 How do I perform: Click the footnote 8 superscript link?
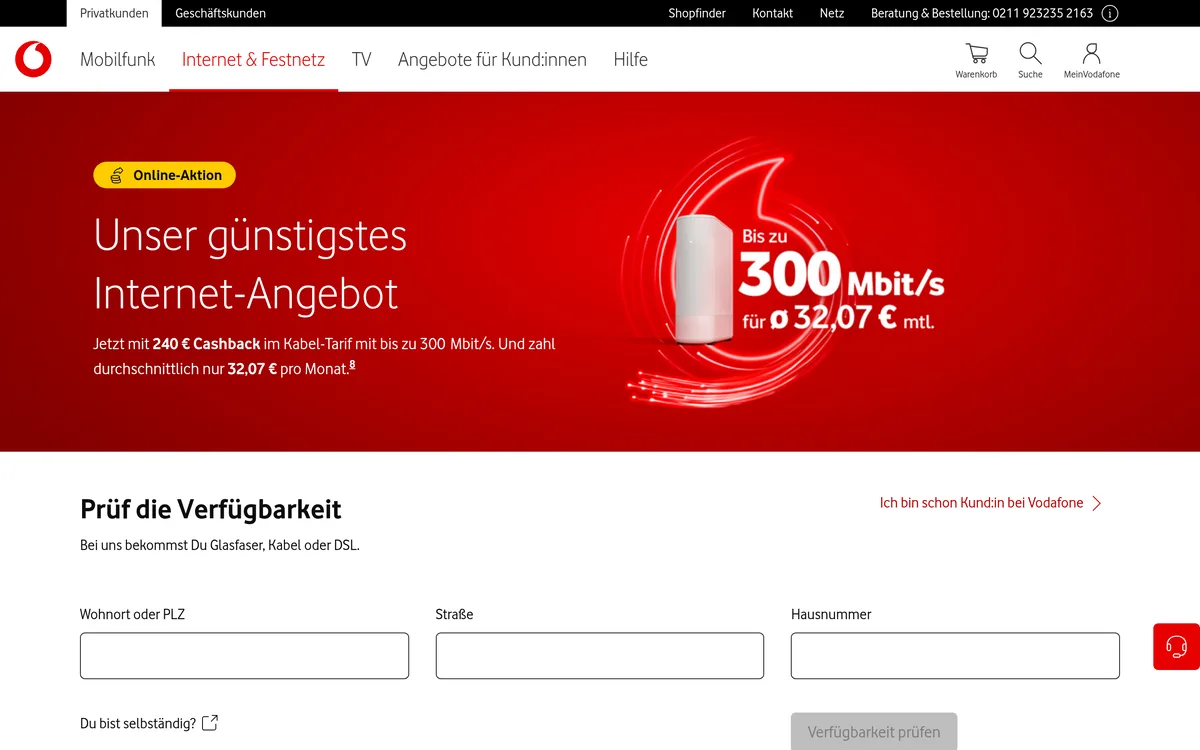pyautogui.click(x=352, y=366)
